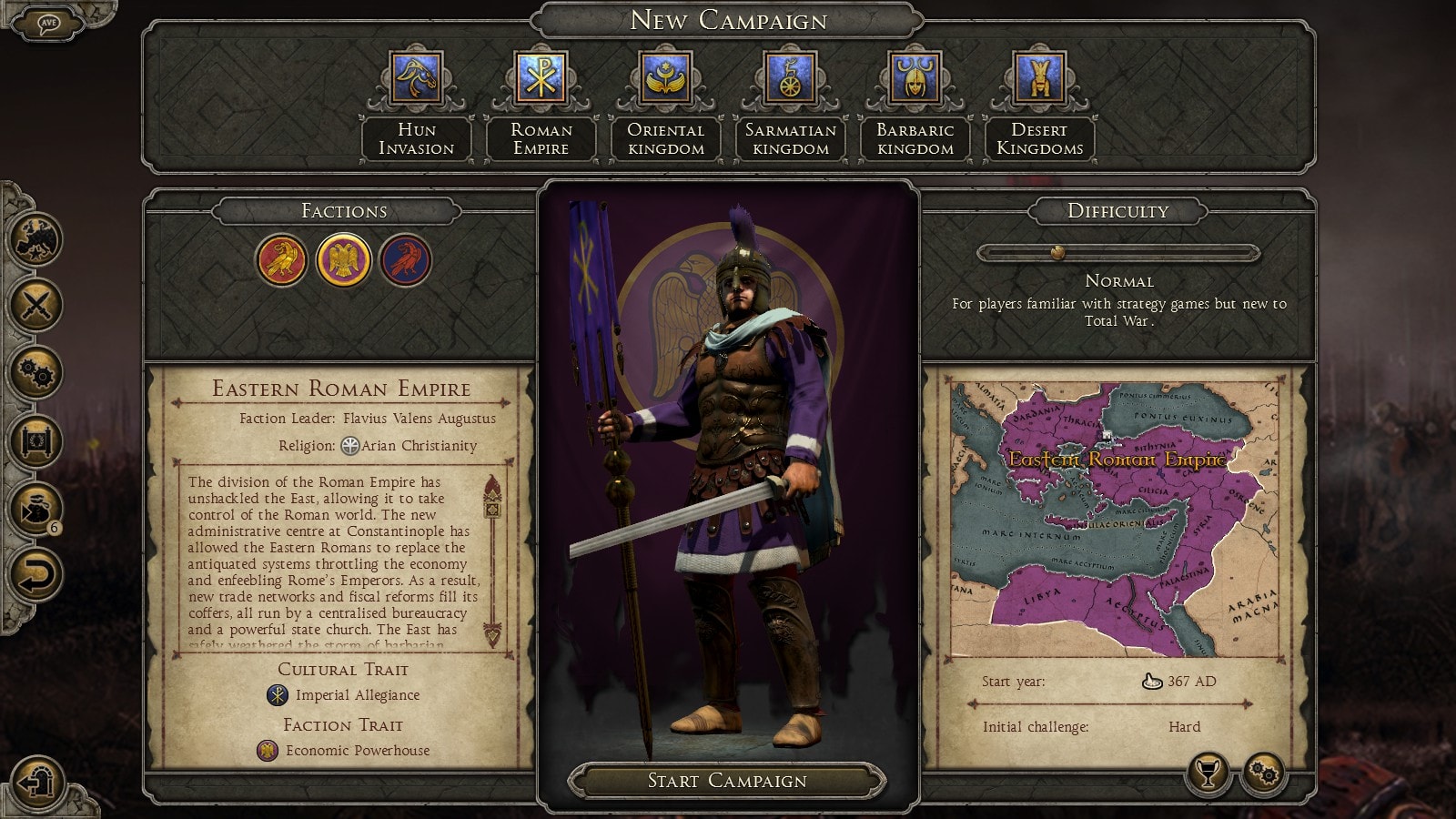1456x819 pixels.
Task: Open the trophy victory conditions icon
Action: tap(1208, 773)
